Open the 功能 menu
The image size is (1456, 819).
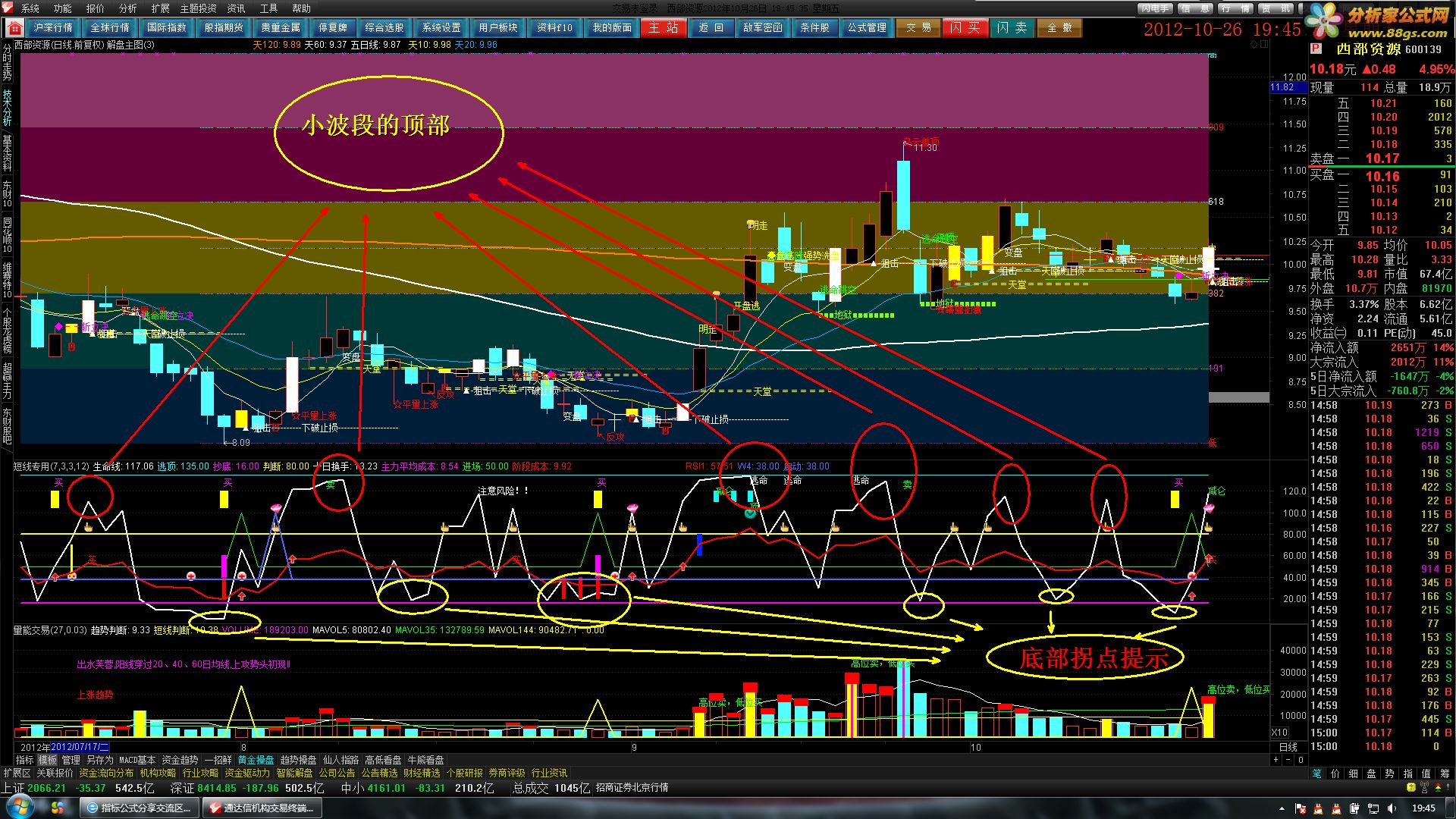[63, 8]
